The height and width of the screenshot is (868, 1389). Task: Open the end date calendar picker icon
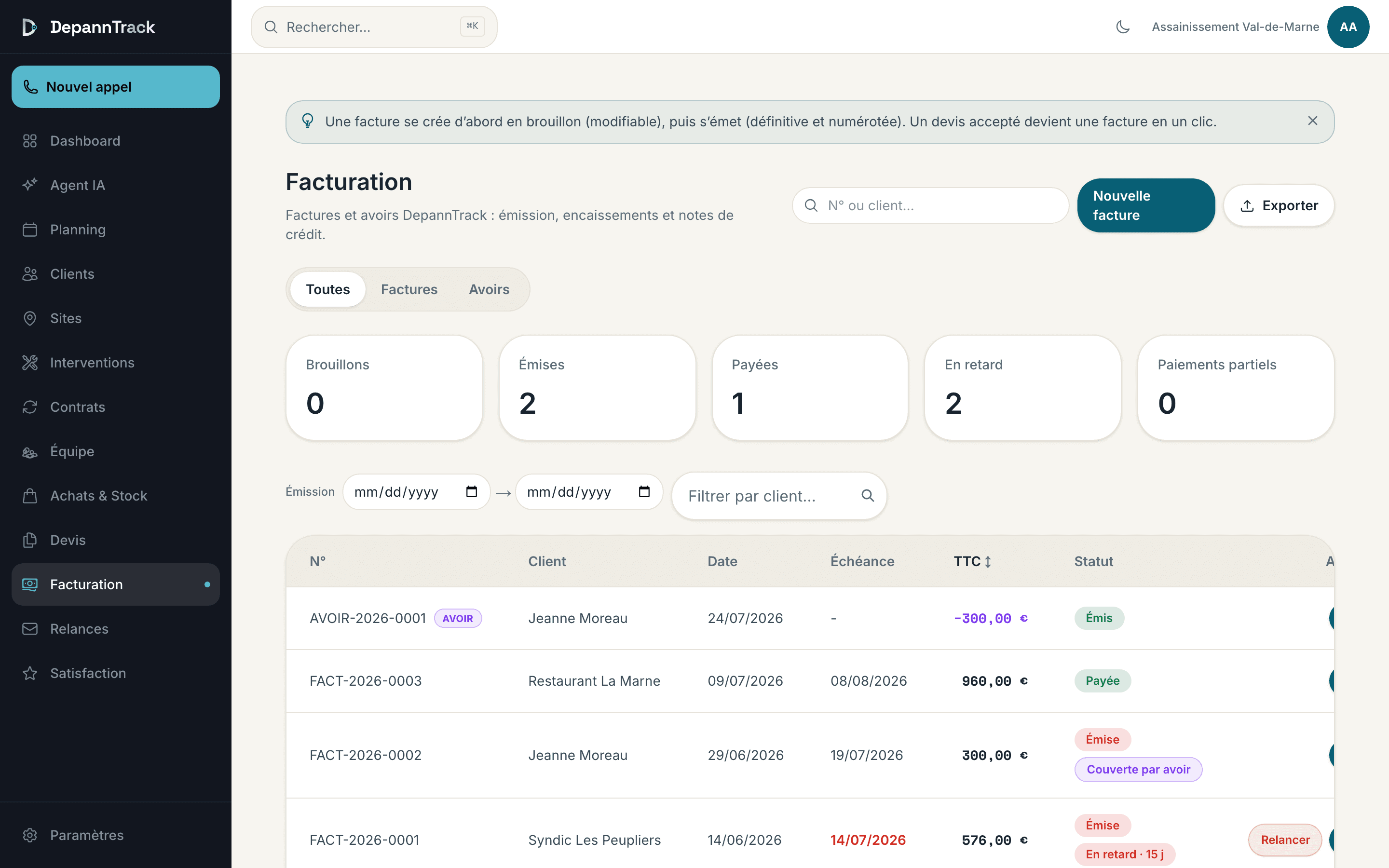[644, 492]
